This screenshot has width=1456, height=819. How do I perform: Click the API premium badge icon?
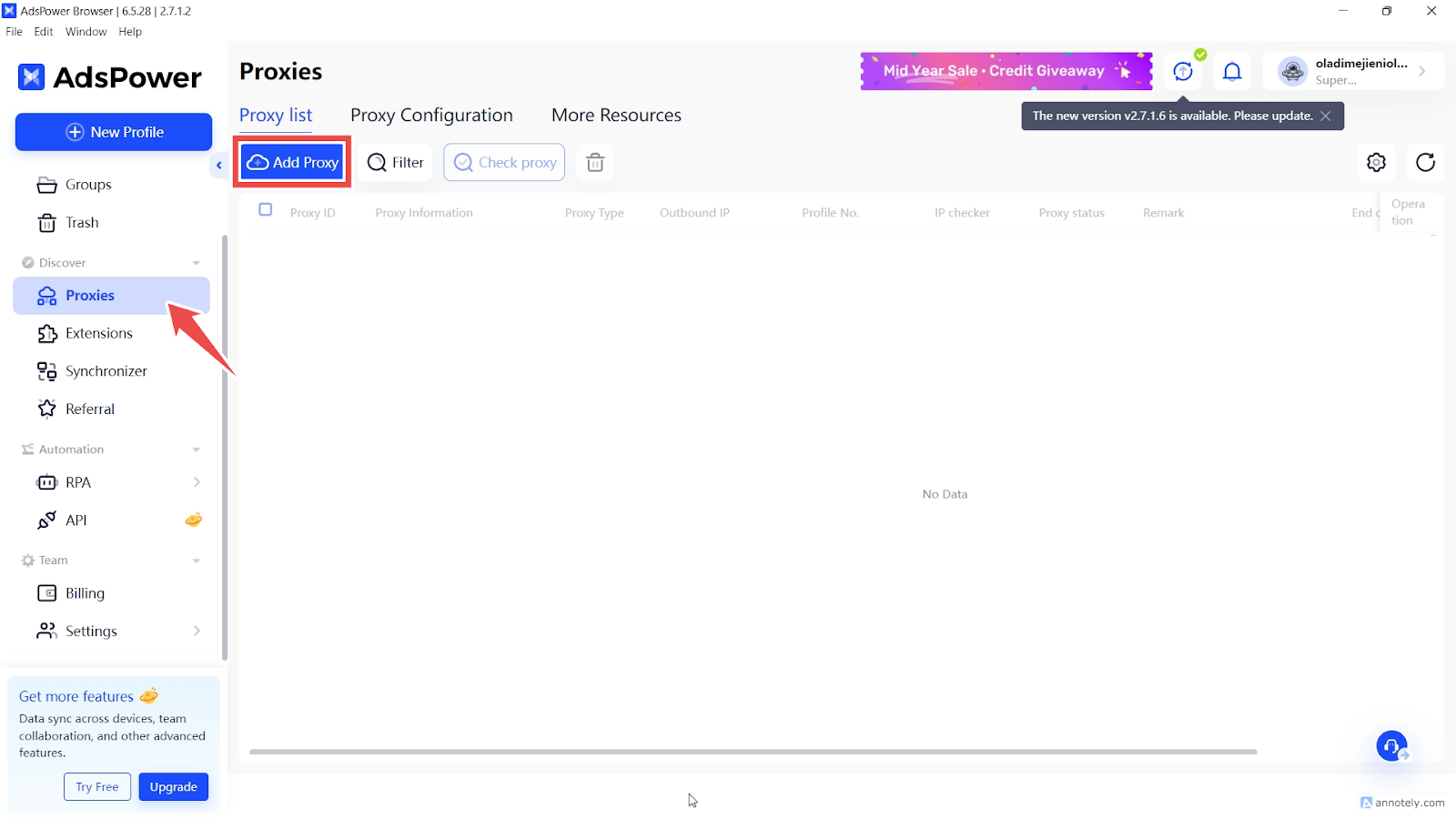coord(194,520)
